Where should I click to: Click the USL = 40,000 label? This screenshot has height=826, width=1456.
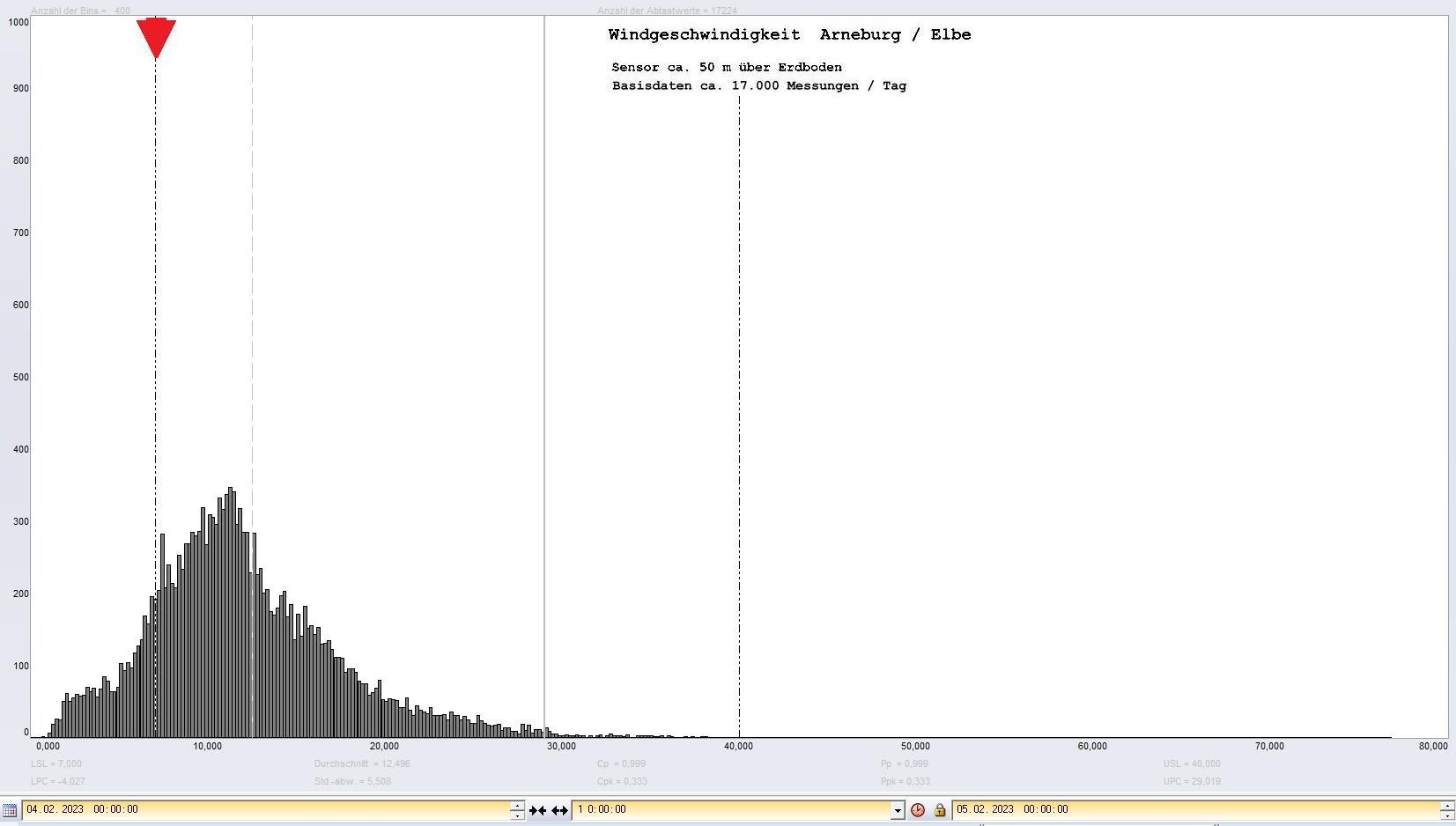coord(1192,763)
